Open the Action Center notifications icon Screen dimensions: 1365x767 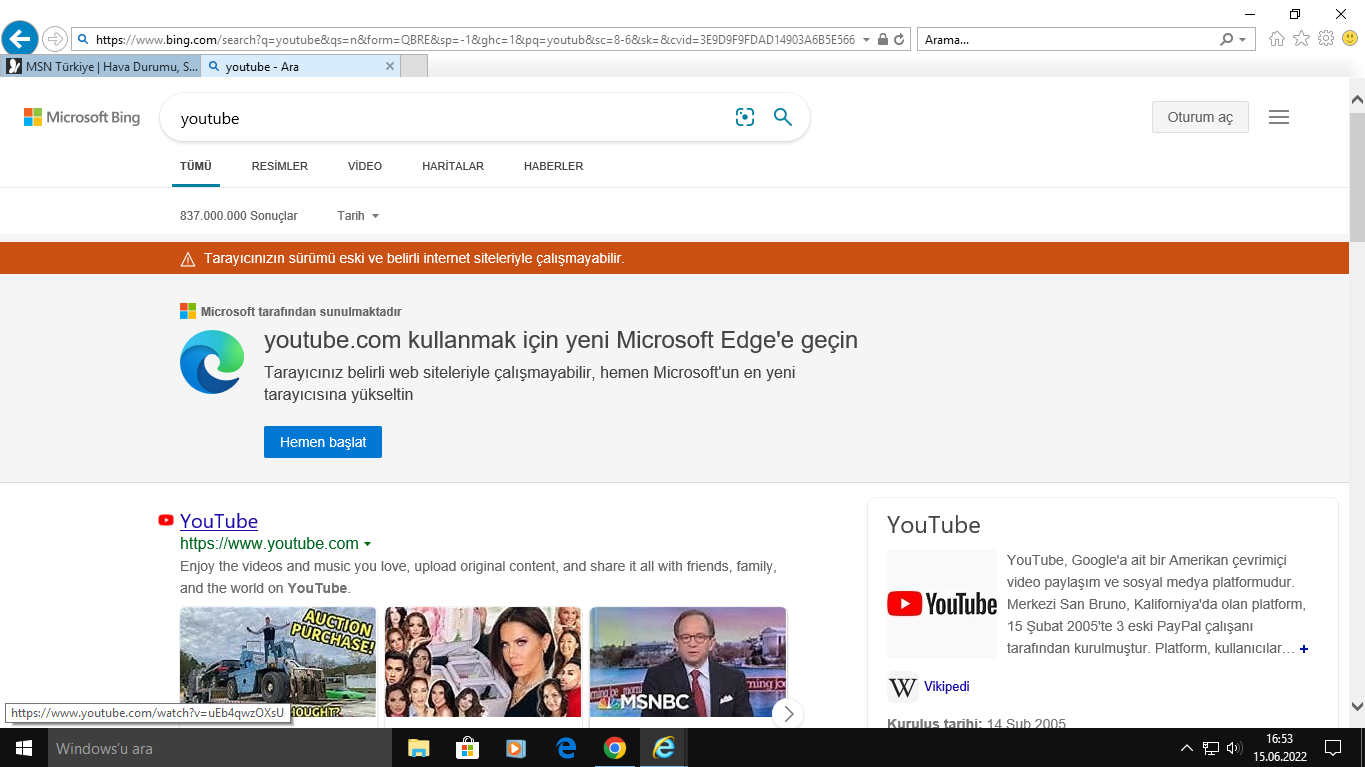coord(1333,748)
